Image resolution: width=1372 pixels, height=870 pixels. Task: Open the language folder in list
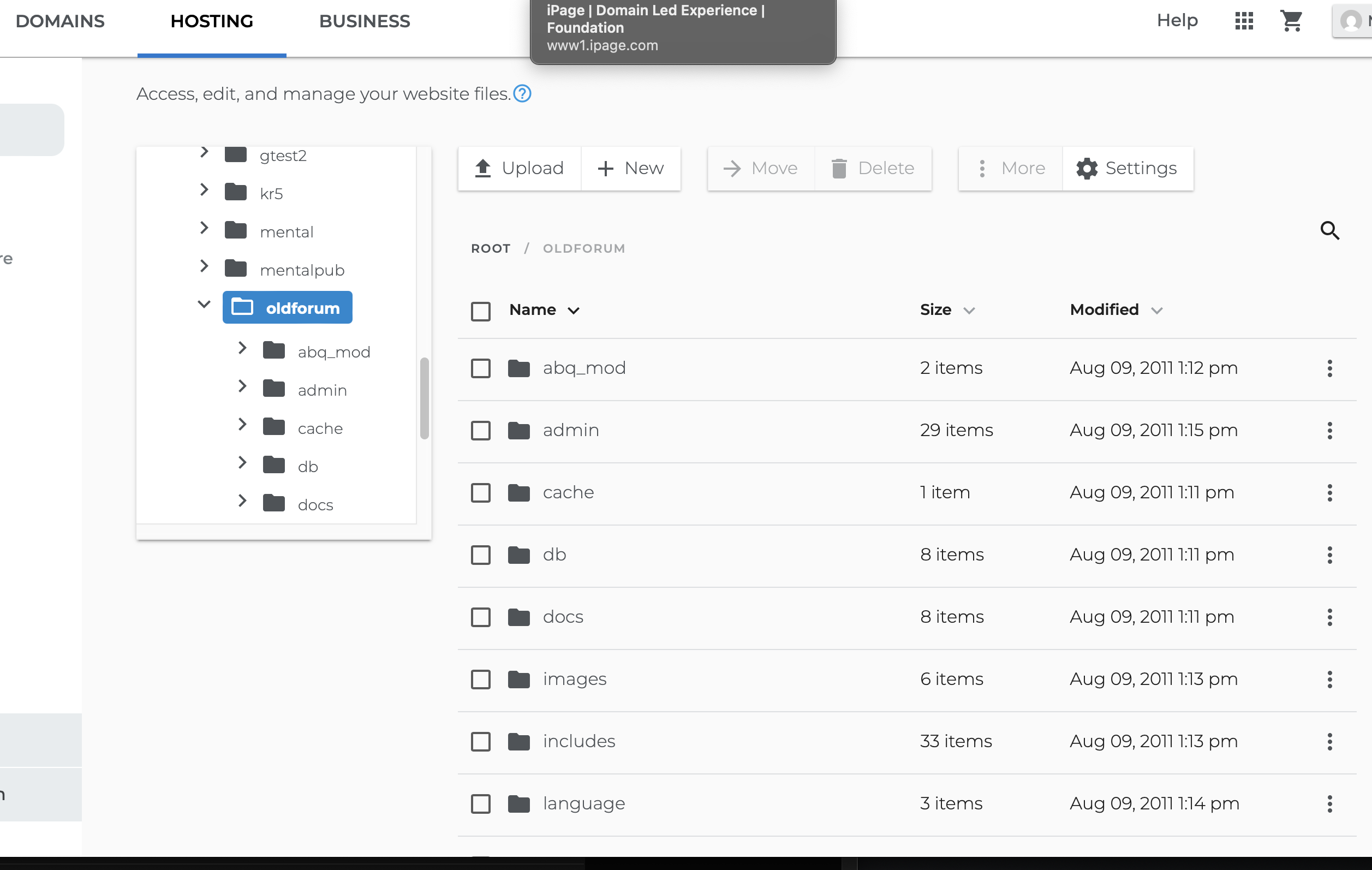[583, 803]
